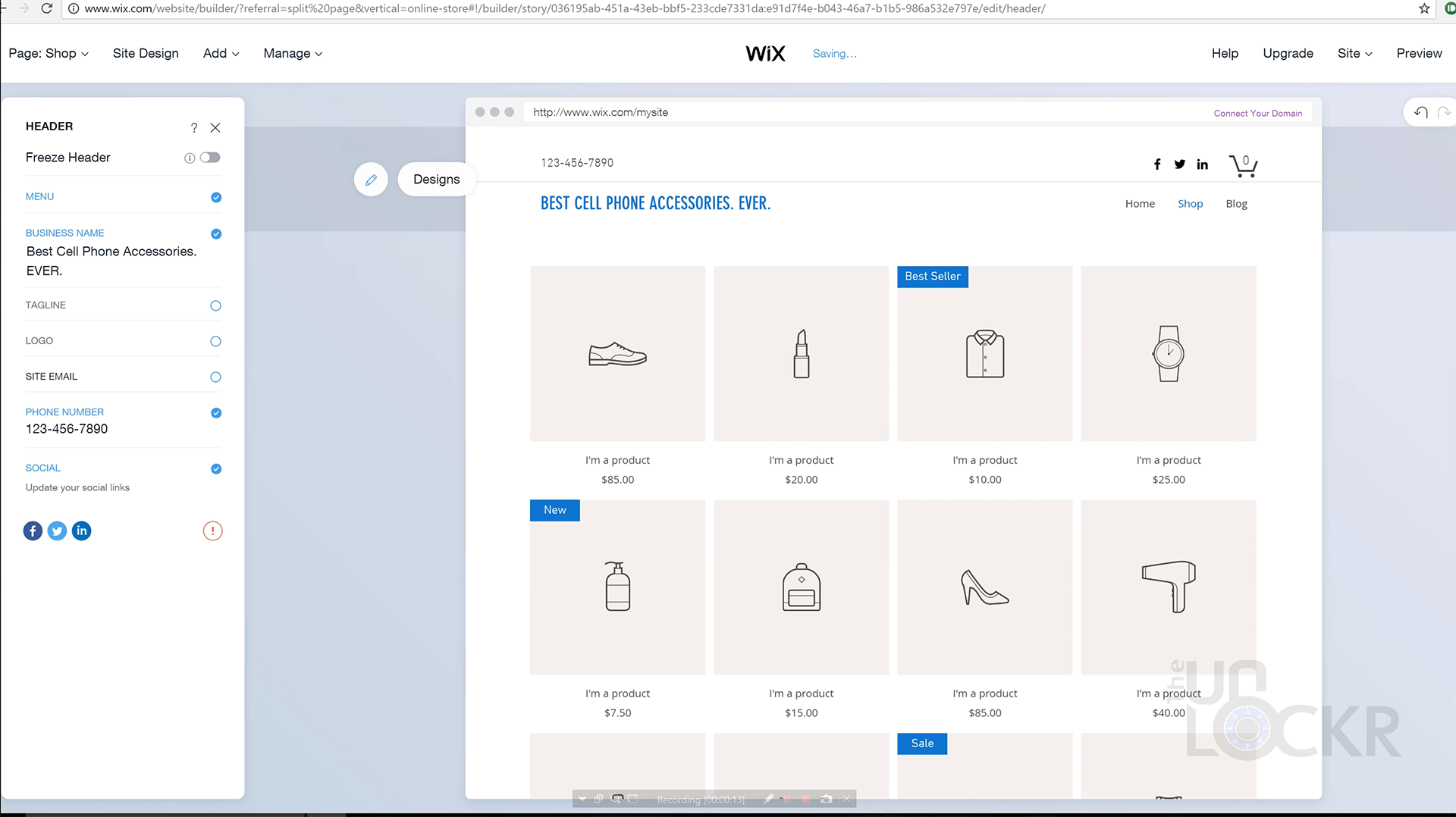Click the Connect Your Domain link
The width and height of the screenshot is (1456, 817).
[1258, 112]
